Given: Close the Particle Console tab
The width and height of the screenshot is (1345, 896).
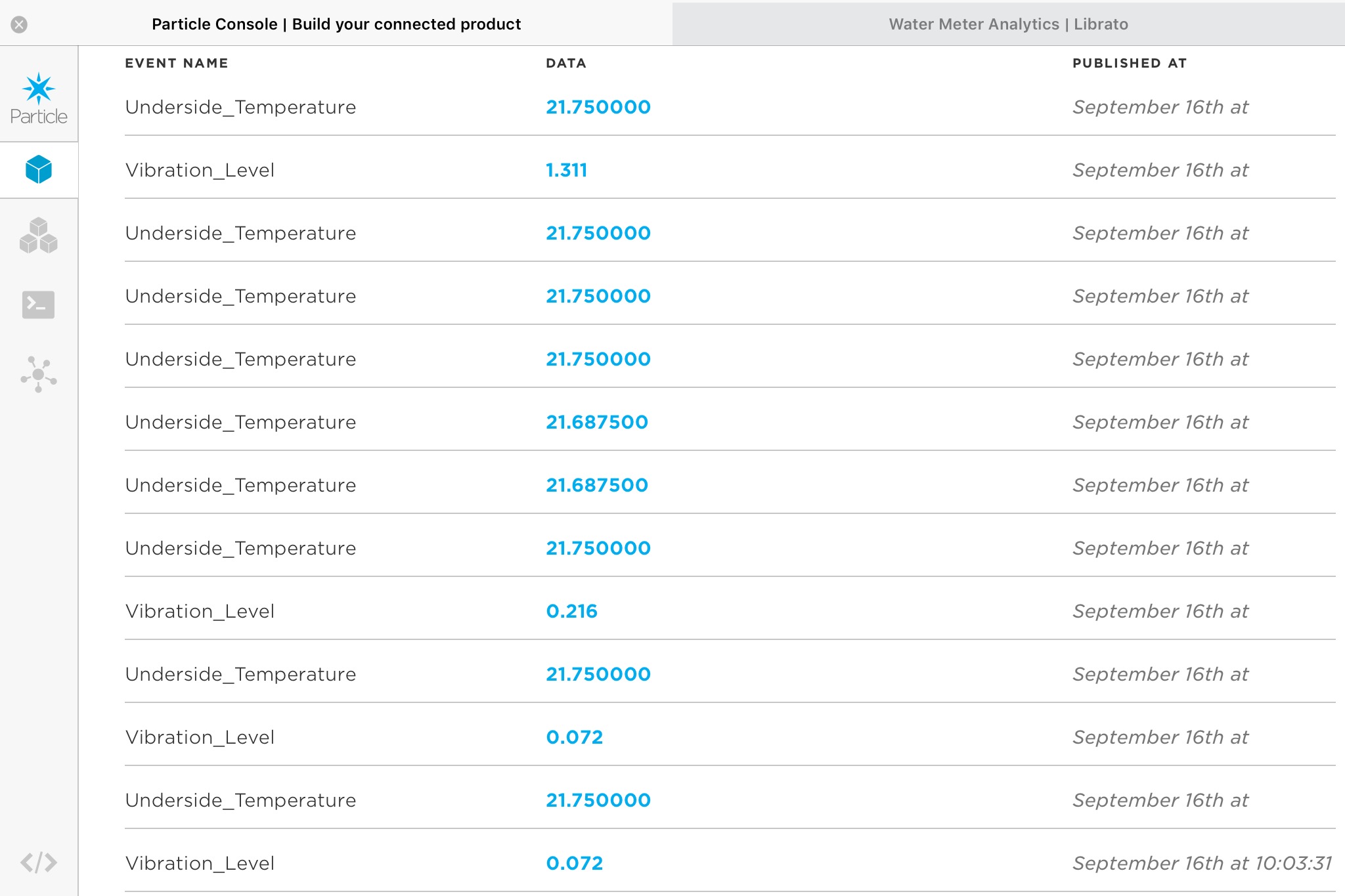Looking at the screenshot, I should pyautogui.click(x=19, y=24).
